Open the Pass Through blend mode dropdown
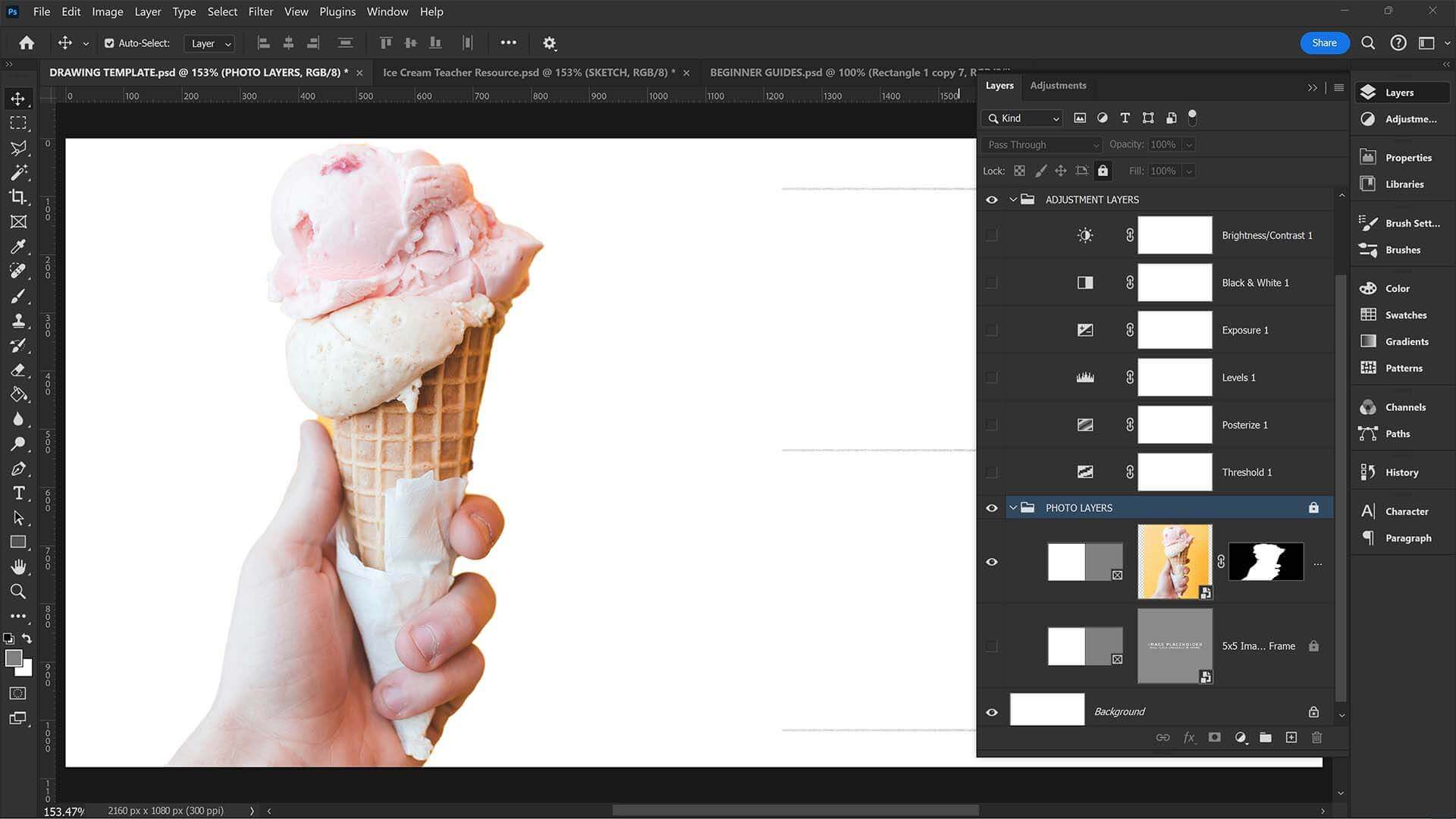This screenshot has width=1456, height=819. (1042, 144)
